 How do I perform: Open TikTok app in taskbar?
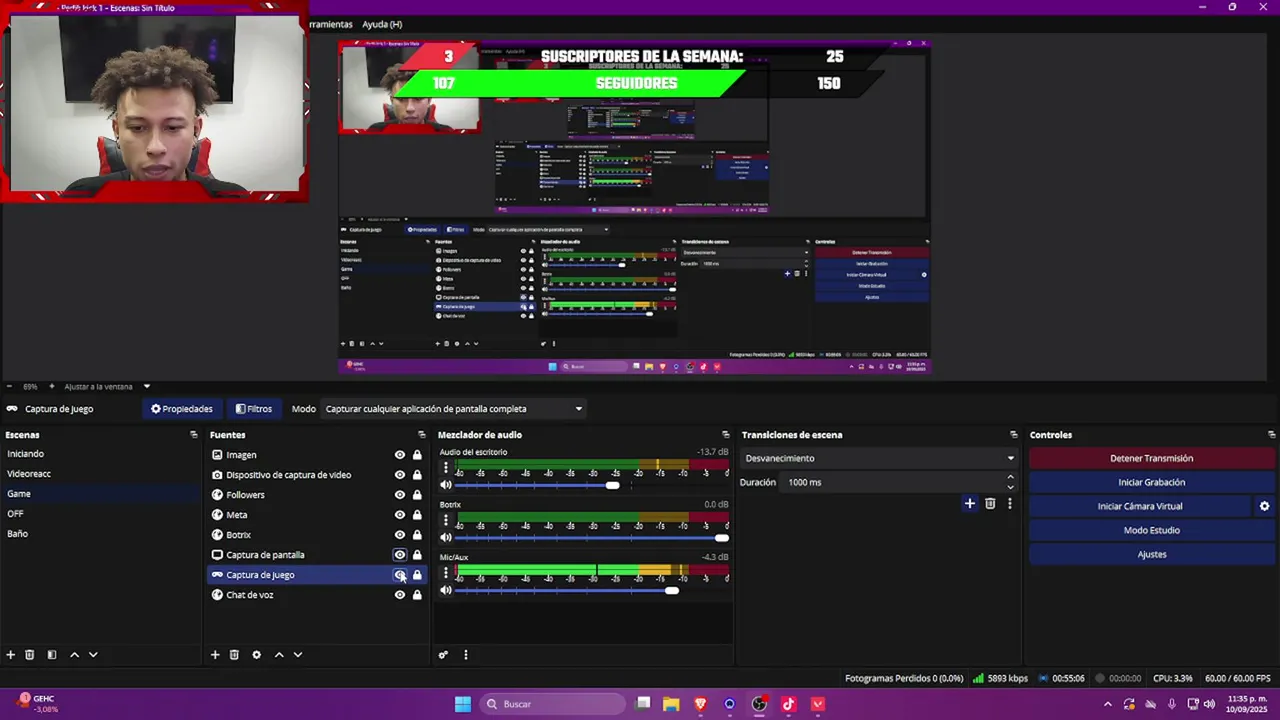(788, 704)
